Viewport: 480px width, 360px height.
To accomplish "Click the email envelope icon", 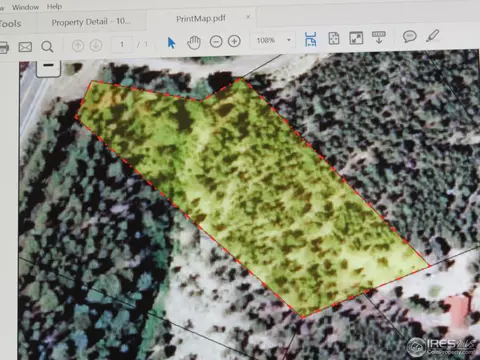I will pyautogui.click(x=25, y=47).
